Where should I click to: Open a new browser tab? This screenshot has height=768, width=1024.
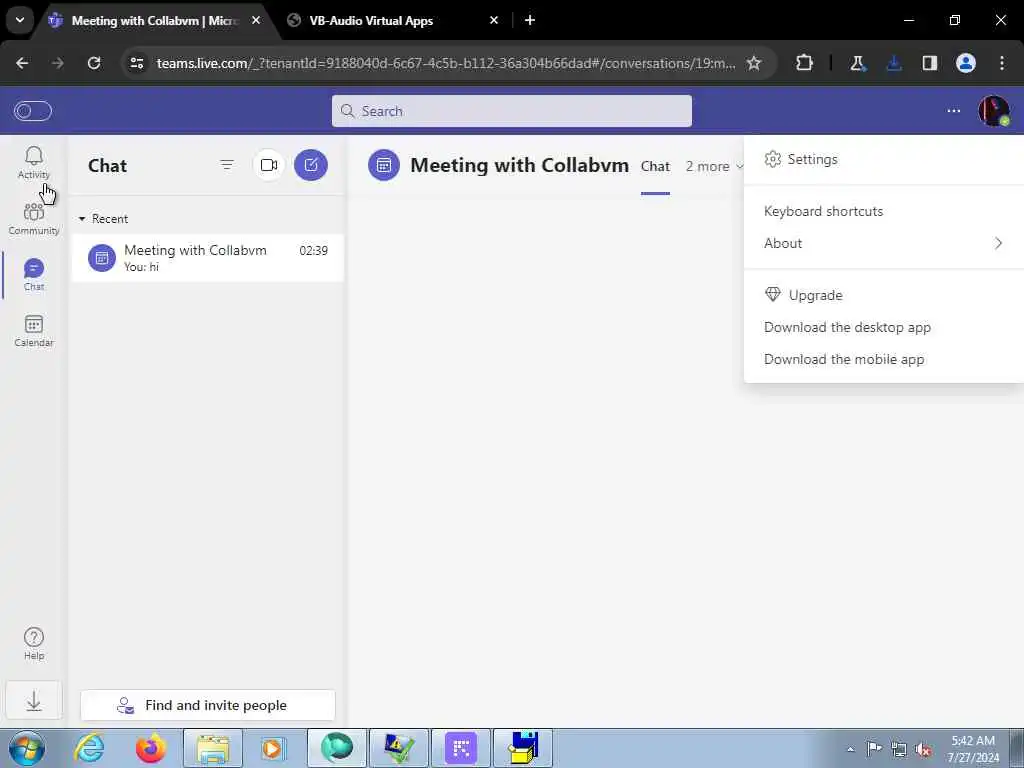(x=530, y=20)
